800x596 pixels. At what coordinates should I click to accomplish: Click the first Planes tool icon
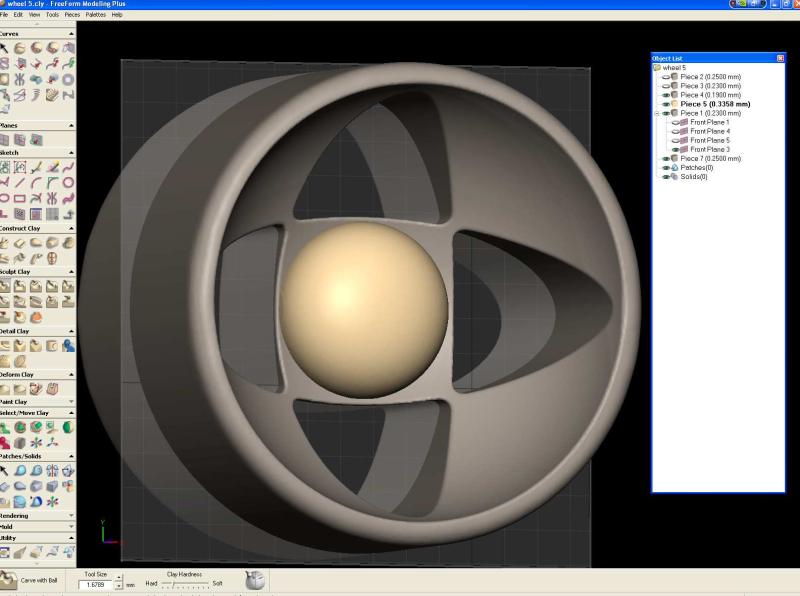[6, 140]
